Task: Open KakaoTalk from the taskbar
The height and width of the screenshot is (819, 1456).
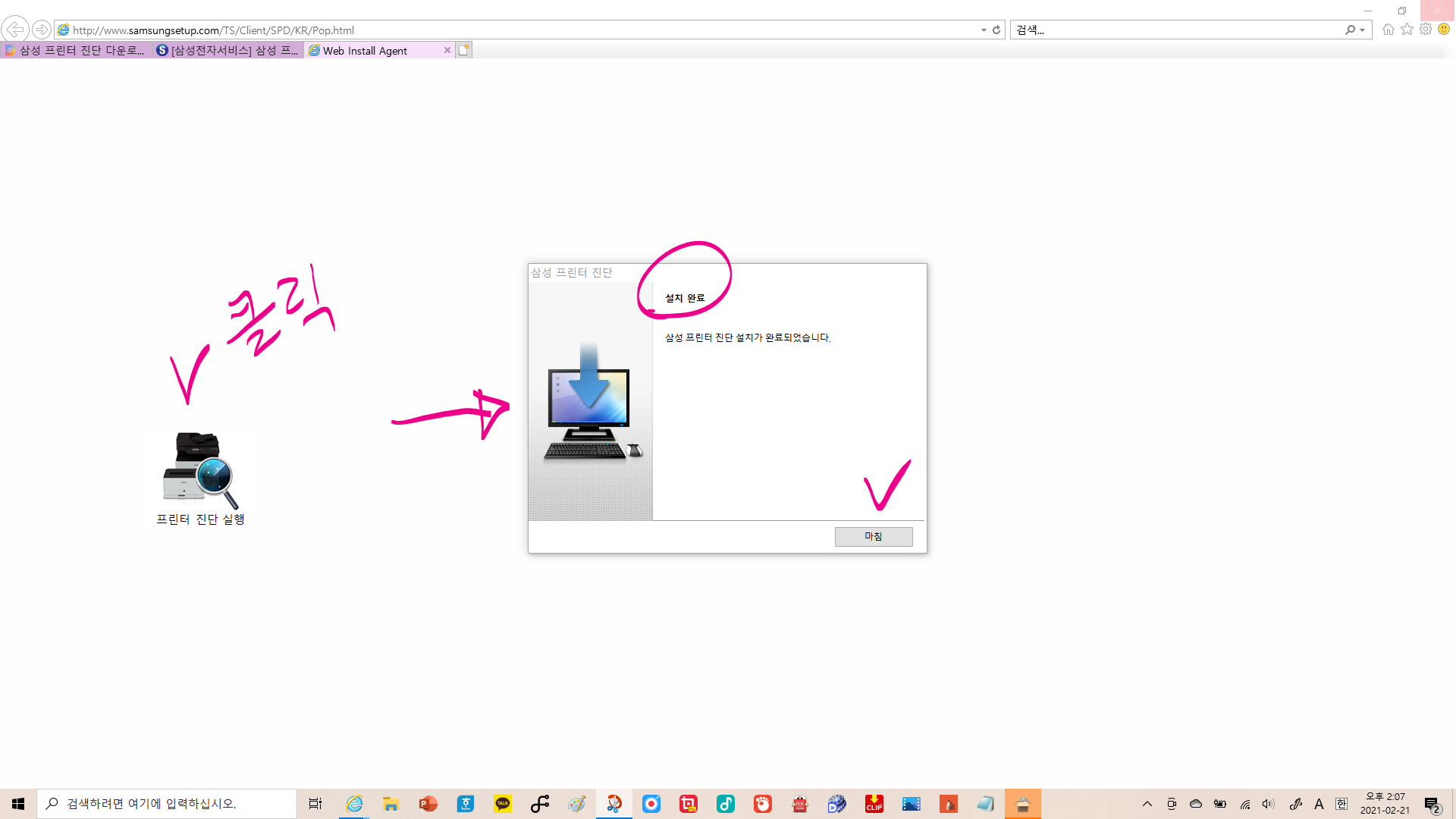Action: pos(503,804)
